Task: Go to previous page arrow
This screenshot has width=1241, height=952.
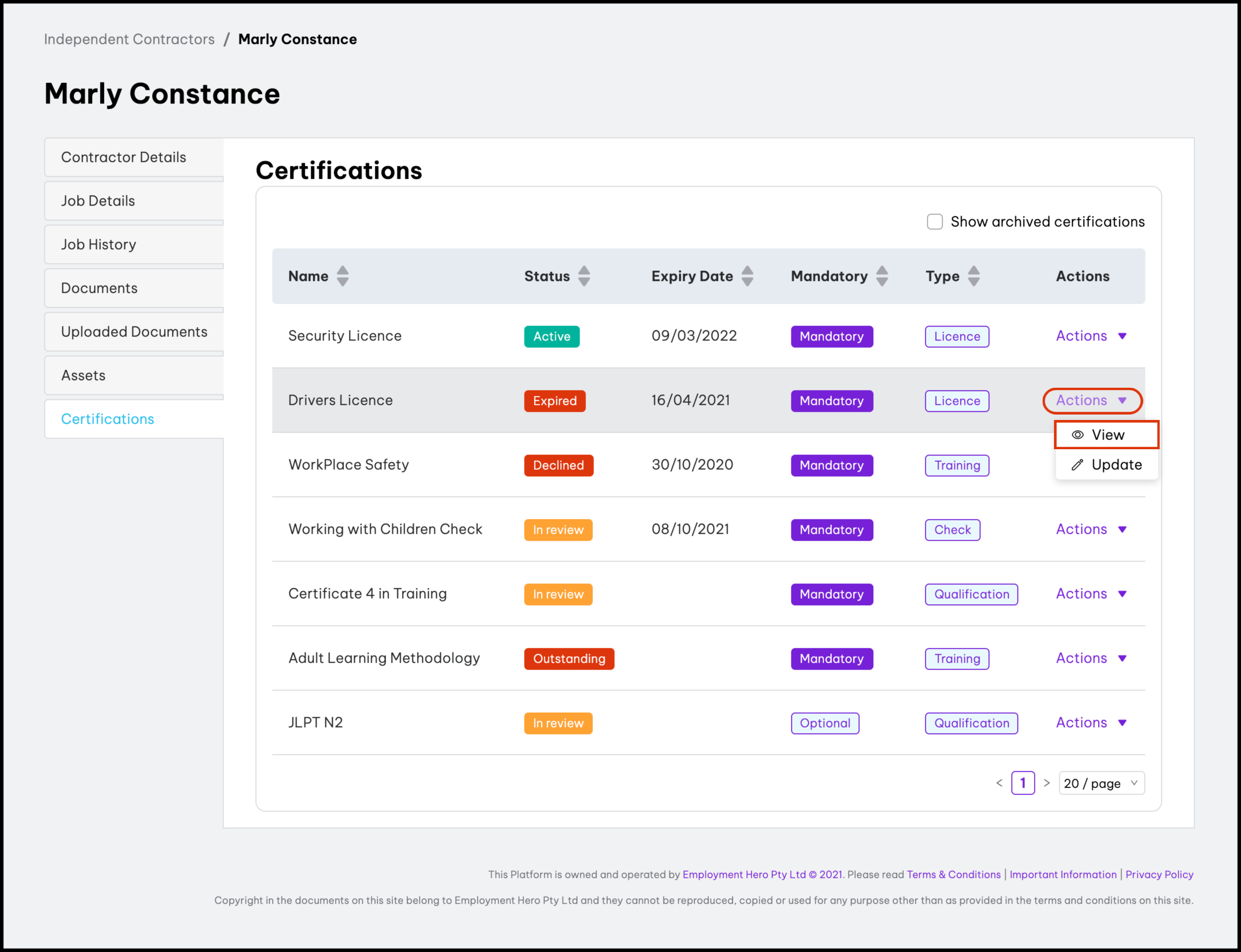Action: [999, 783]
